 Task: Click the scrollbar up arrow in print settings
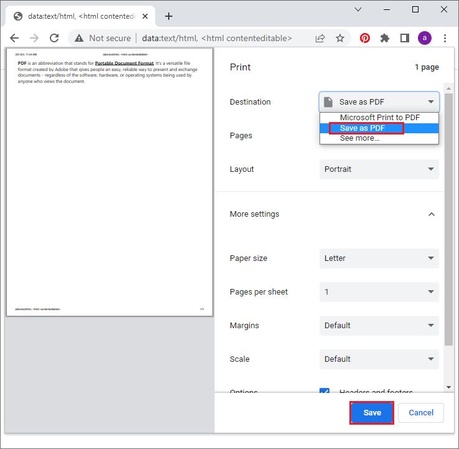coord(449,88)
